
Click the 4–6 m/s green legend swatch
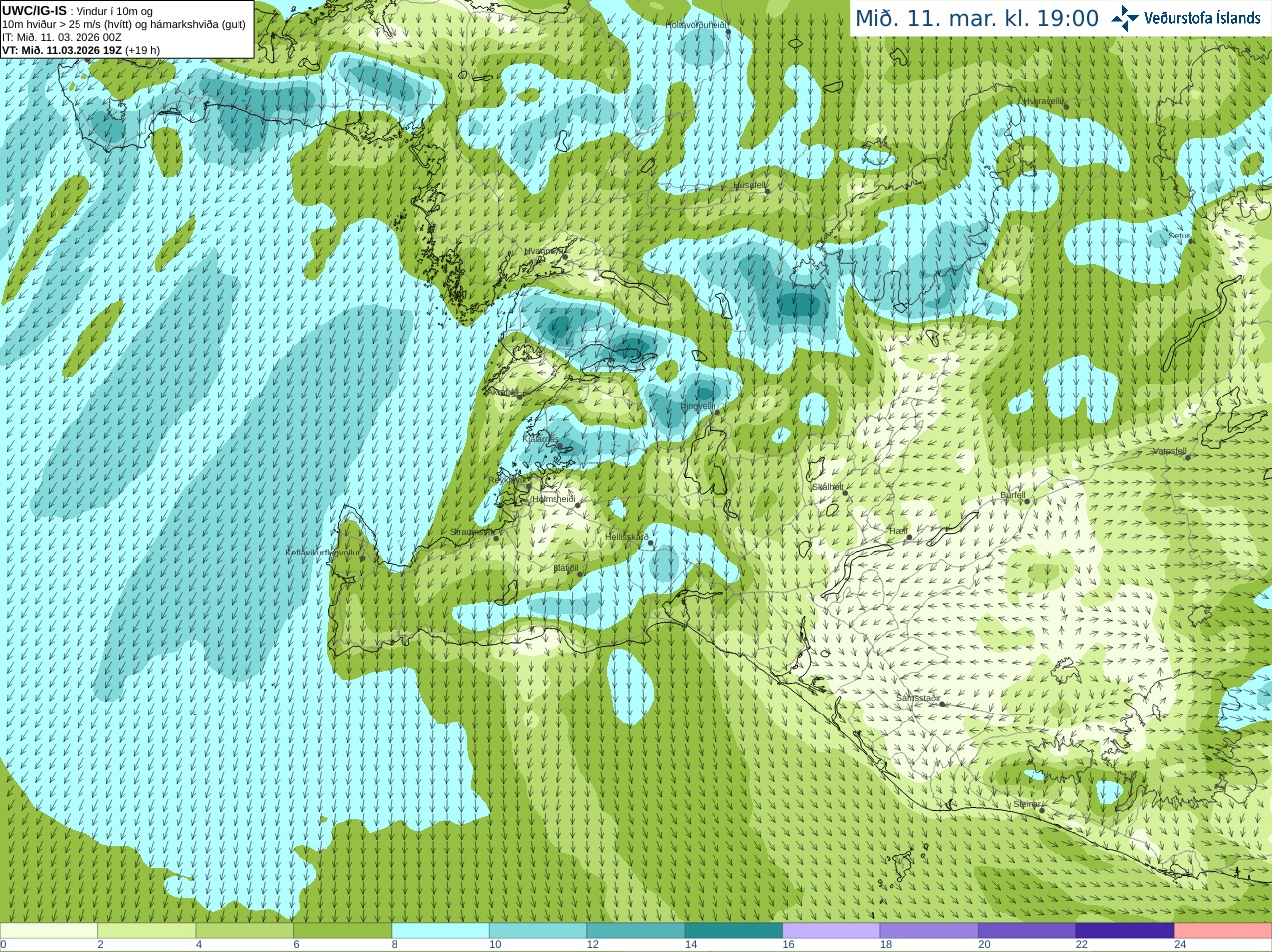244,930
